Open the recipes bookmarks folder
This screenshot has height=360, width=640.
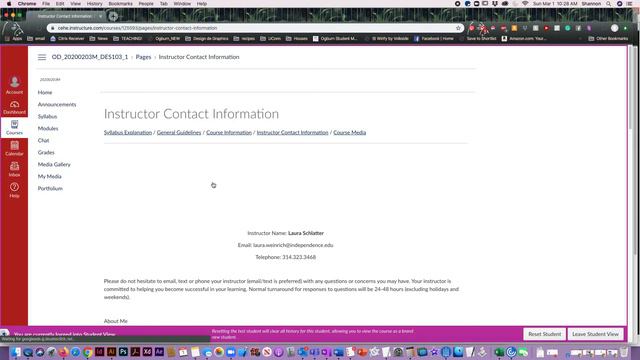(244, 39)
